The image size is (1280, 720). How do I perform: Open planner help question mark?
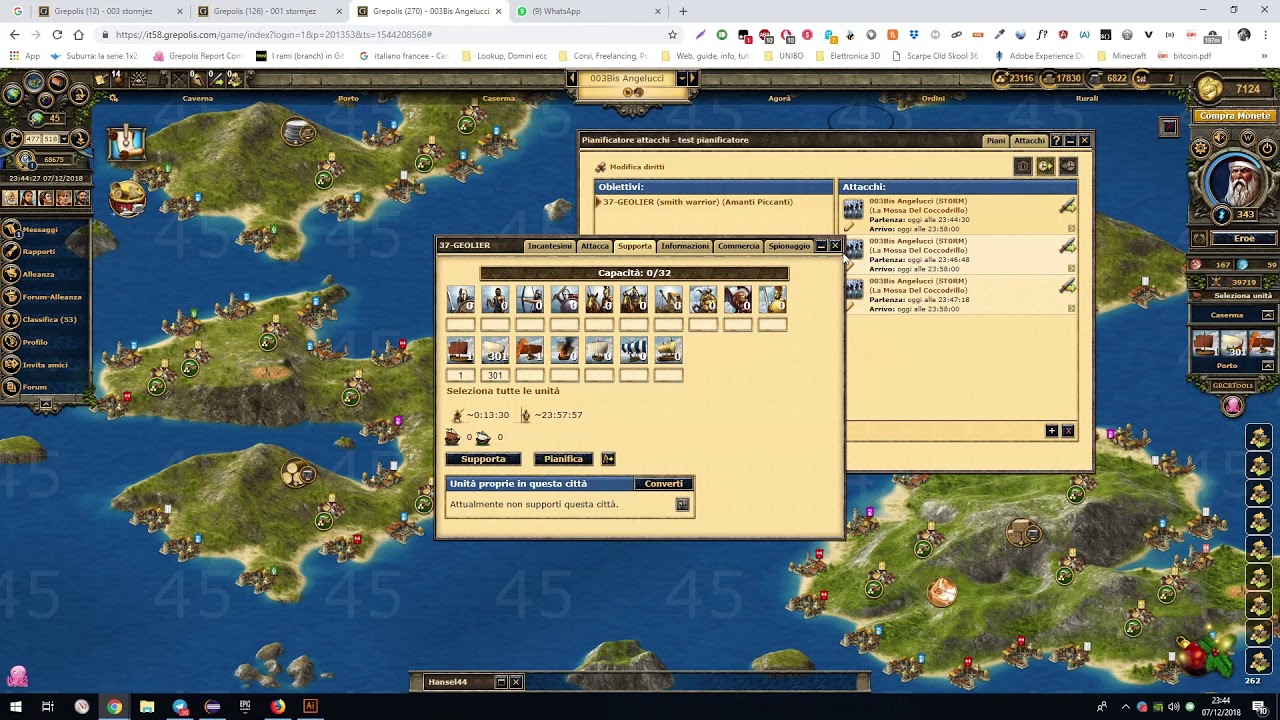pyautogui.click(x=1056, y=141)
